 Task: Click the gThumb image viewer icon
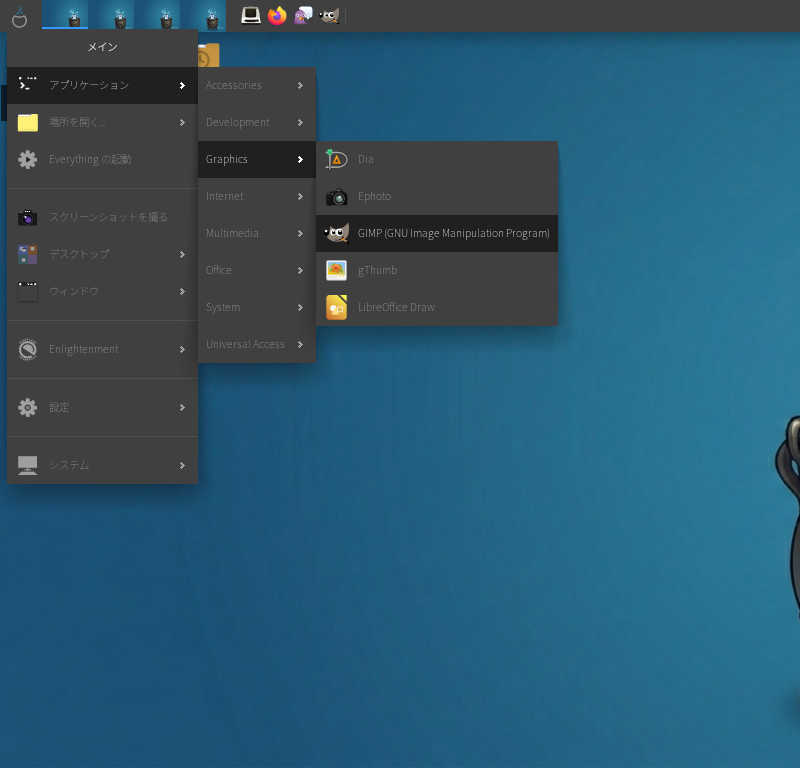pos(336,270)
